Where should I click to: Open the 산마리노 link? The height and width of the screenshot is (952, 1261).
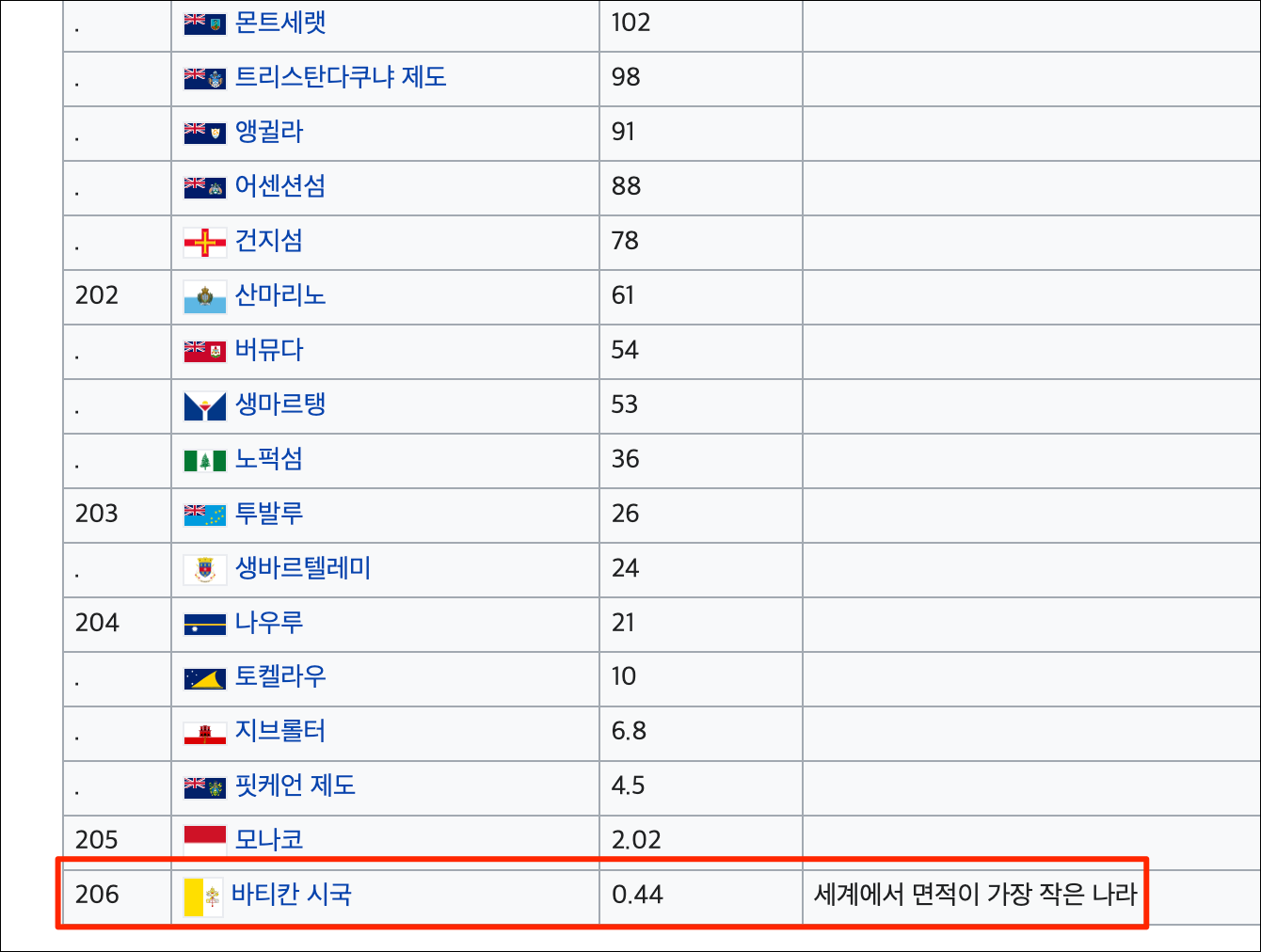coord(280,295)
